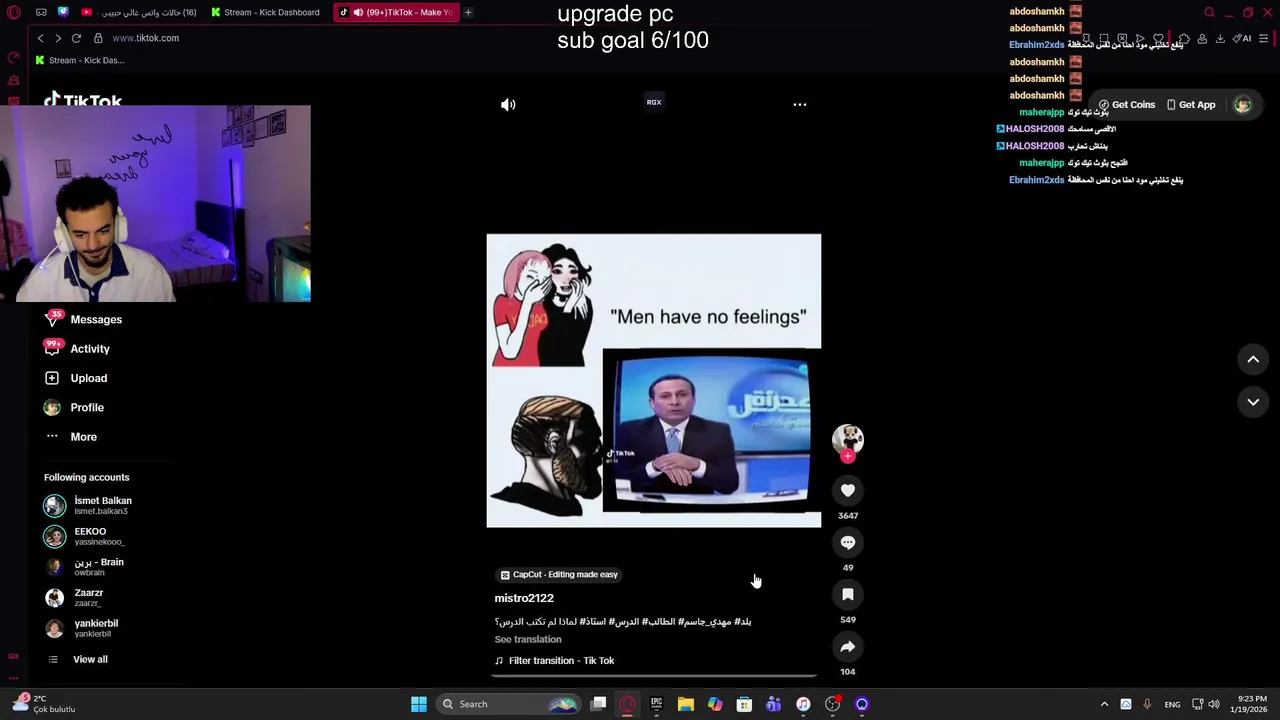The image size is (1280, 720).
Task: Click Get Coins button
Action: (1127, 105)
